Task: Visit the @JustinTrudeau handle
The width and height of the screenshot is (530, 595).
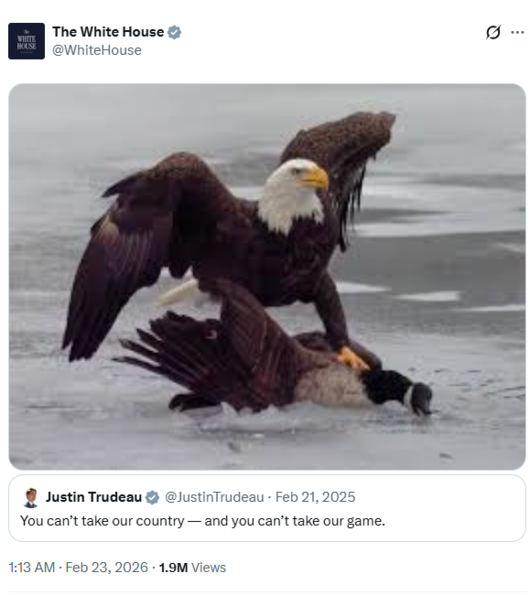Action: [x=214, y=497]
